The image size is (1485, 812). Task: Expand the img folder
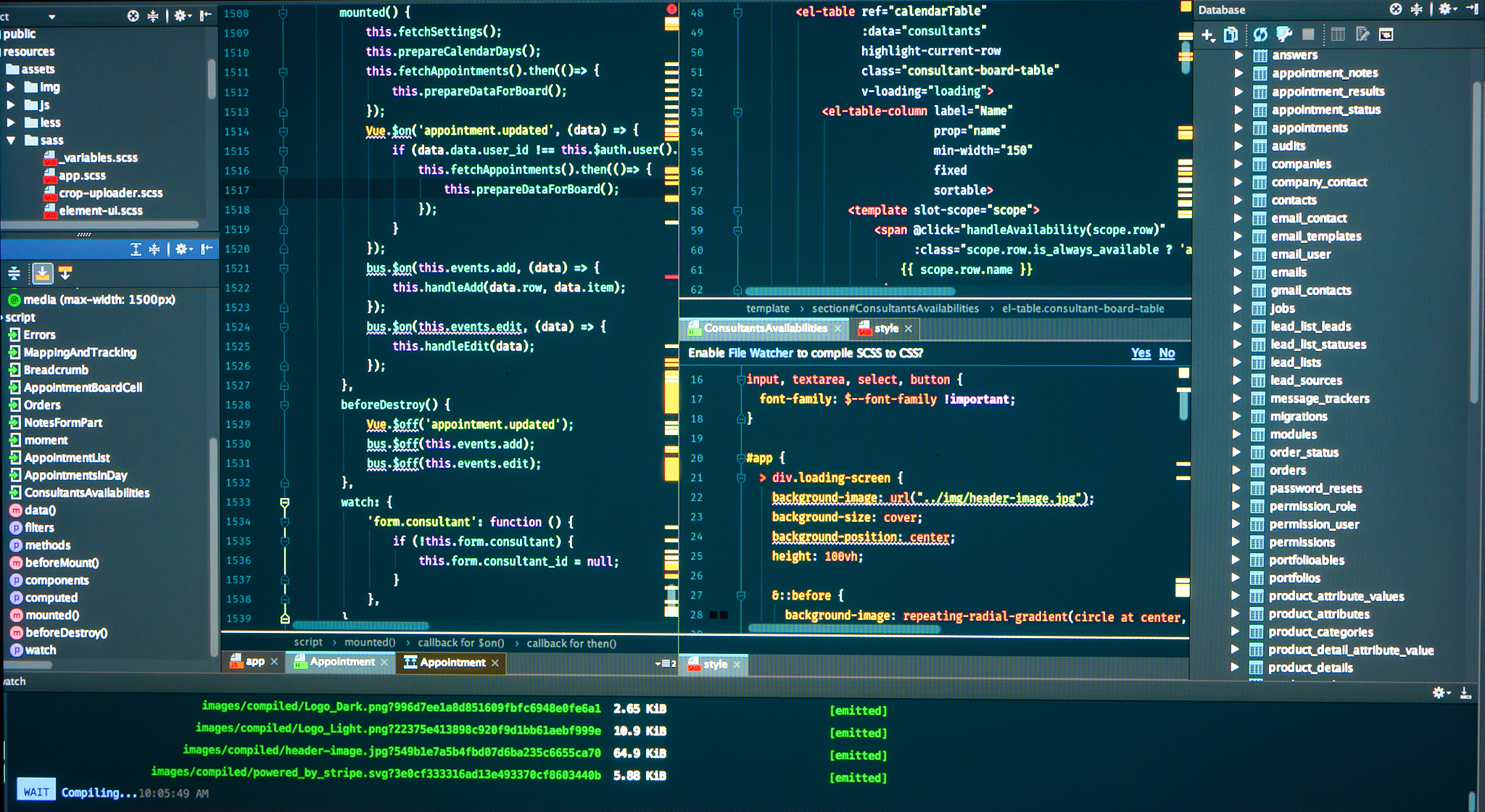pos(11,87)
